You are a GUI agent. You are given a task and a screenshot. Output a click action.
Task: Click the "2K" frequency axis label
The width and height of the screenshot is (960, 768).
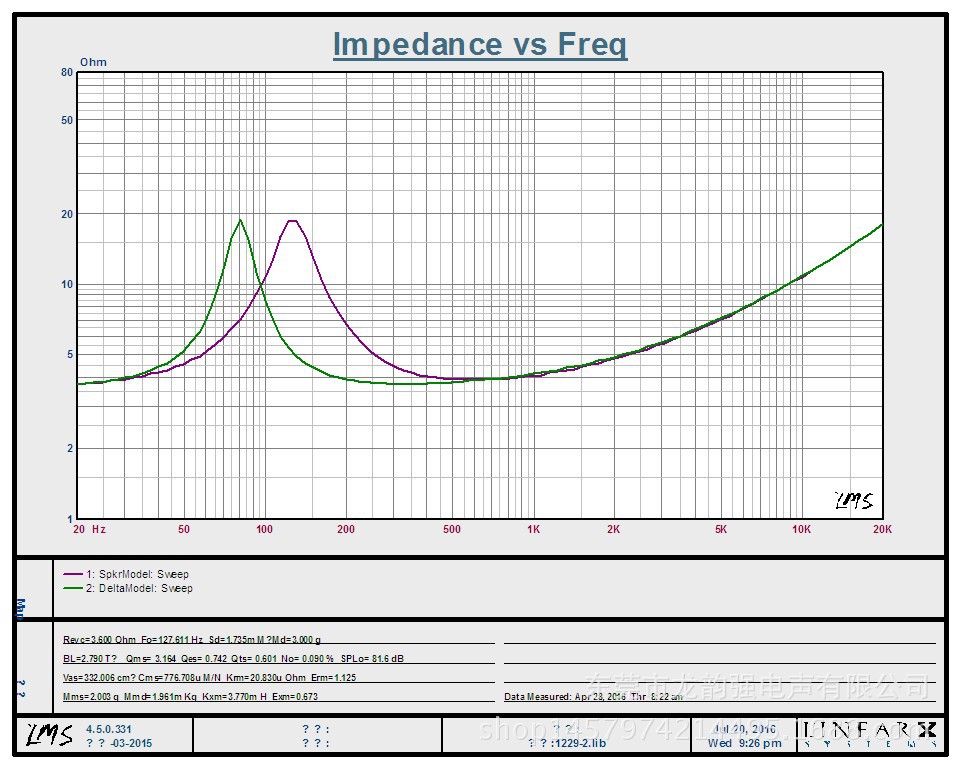613,529
